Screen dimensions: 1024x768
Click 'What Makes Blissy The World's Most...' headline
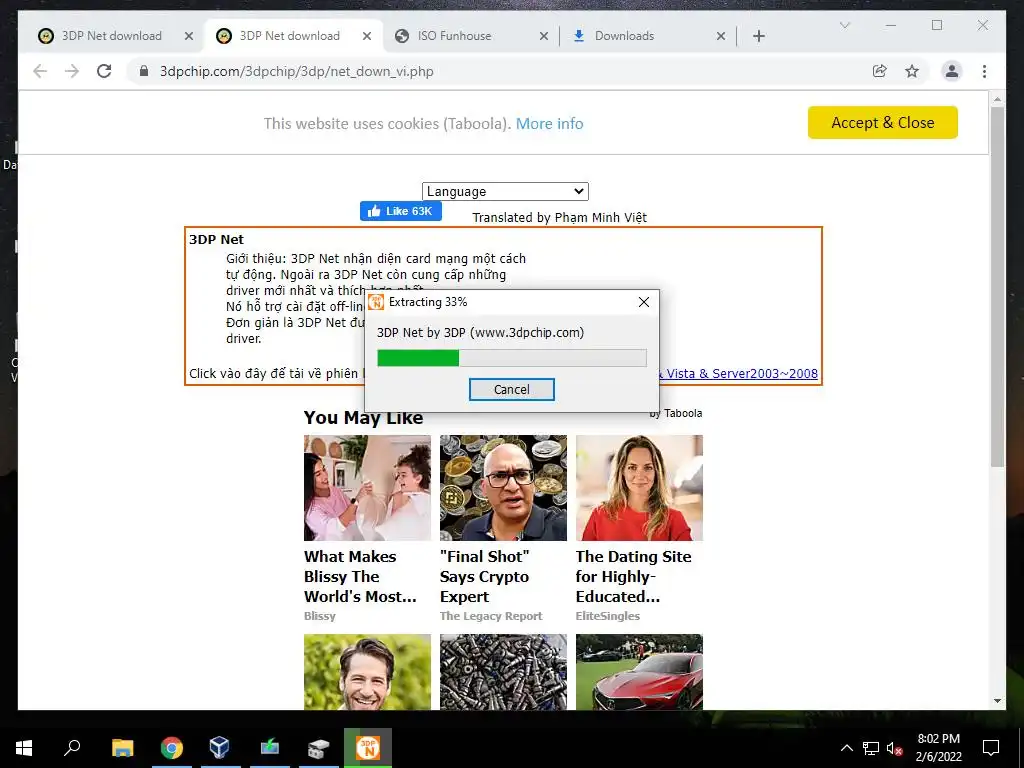(x=360, y=577)
